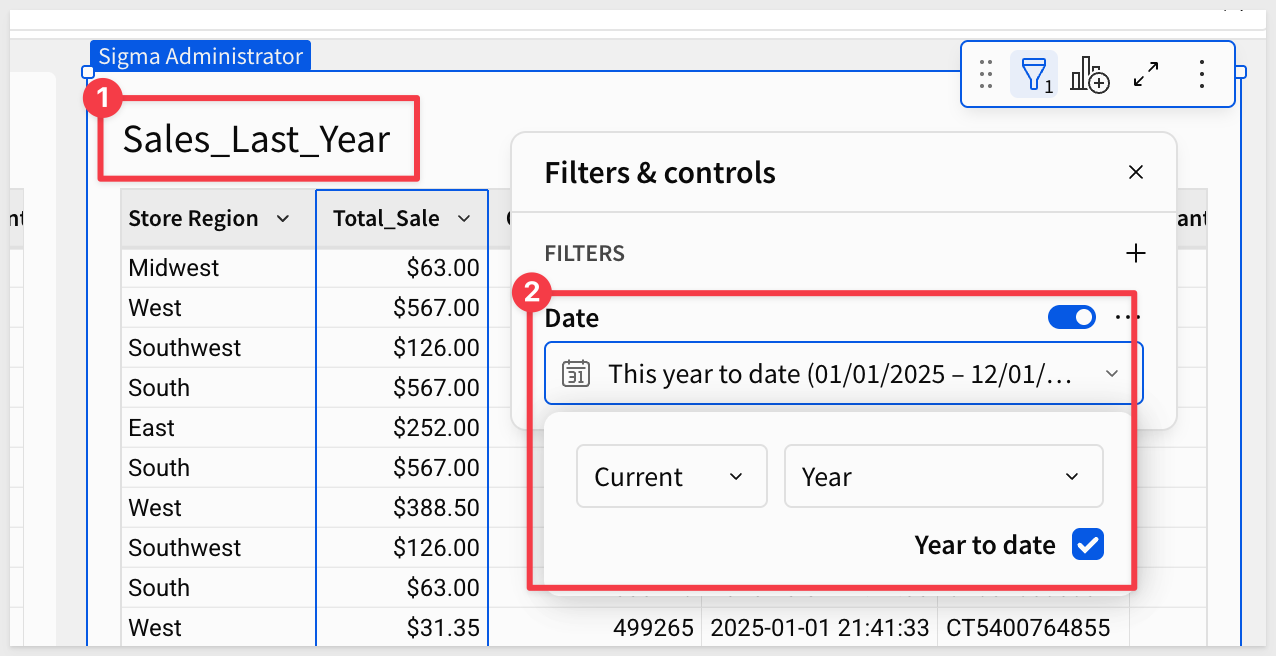The image size is (1276, 656).
Task: Open the three-dot element menu in toolbar
Action: (1202, 74)
